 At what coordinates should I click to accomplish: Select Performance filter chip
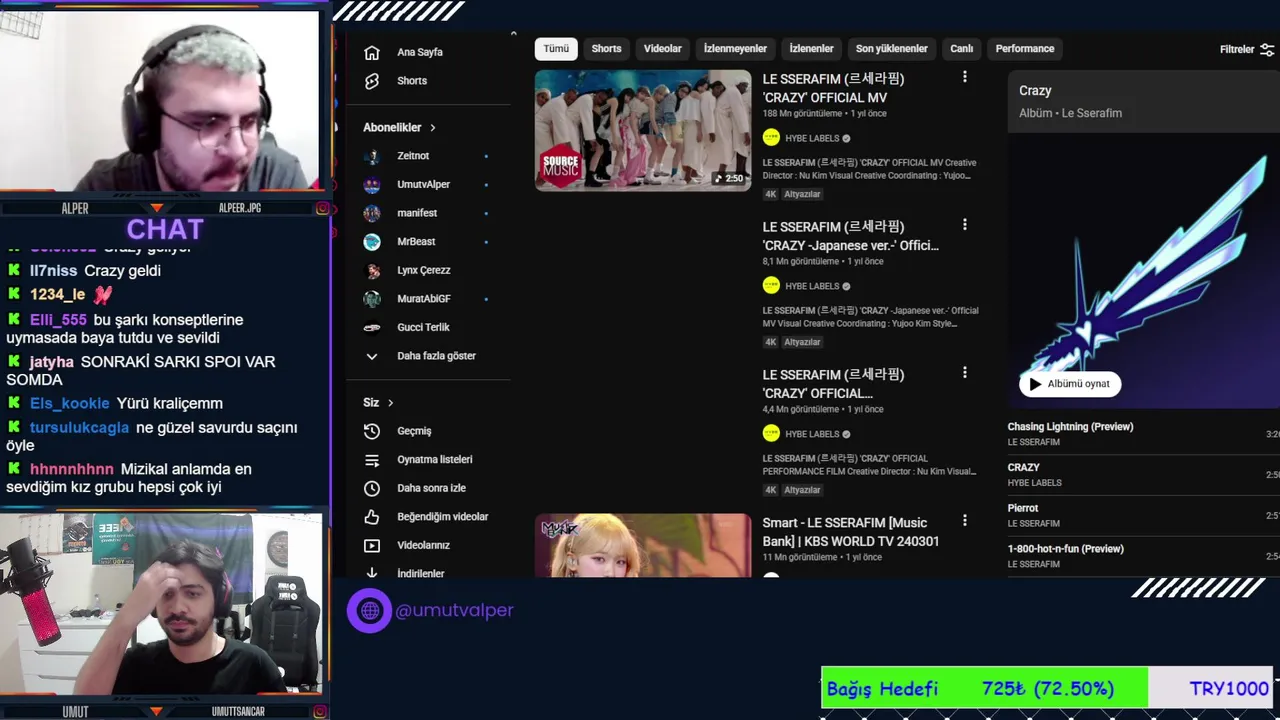[1025, 49]
